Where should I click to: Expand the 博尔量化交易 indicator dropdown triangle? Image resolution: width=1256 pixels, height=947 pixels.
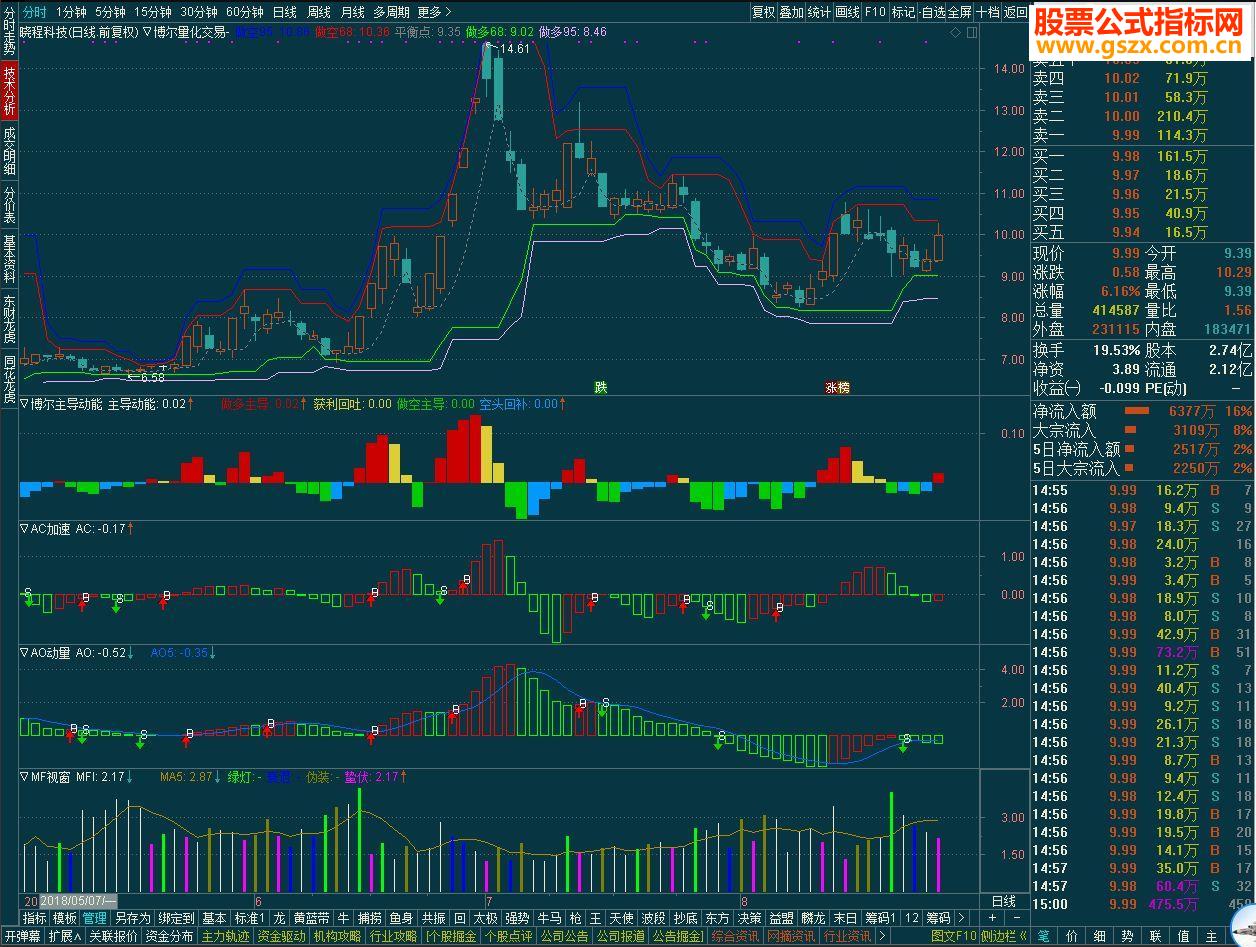[148, 32]
